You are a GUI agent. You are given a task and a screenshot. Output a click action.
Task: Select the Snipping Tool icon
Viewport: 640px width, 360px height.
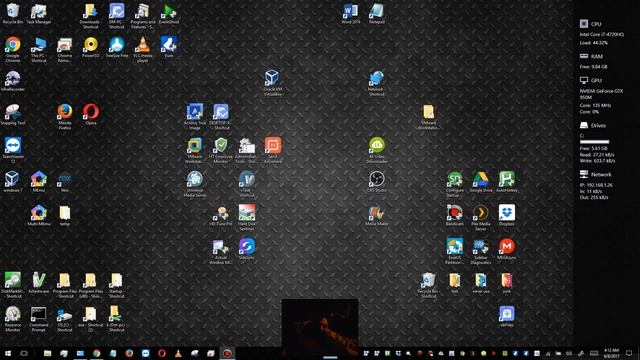pos(13,115)
